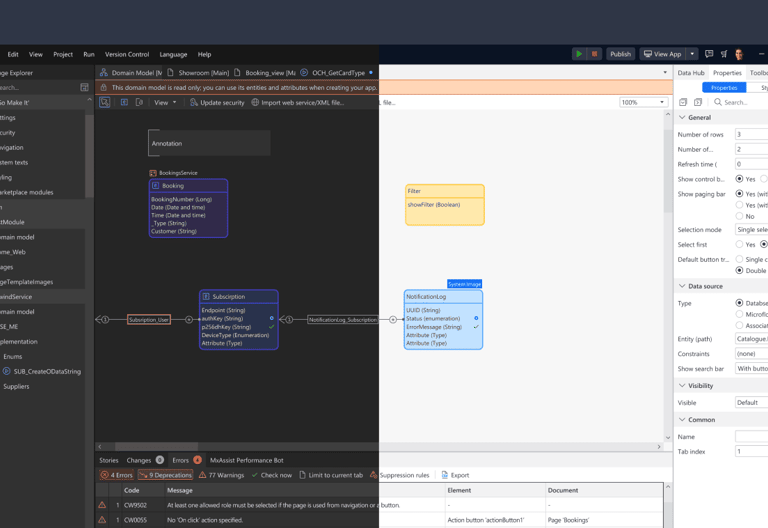Click the collapse-all icon in Properties panel
Screen dimensions: 768x528
683,102
